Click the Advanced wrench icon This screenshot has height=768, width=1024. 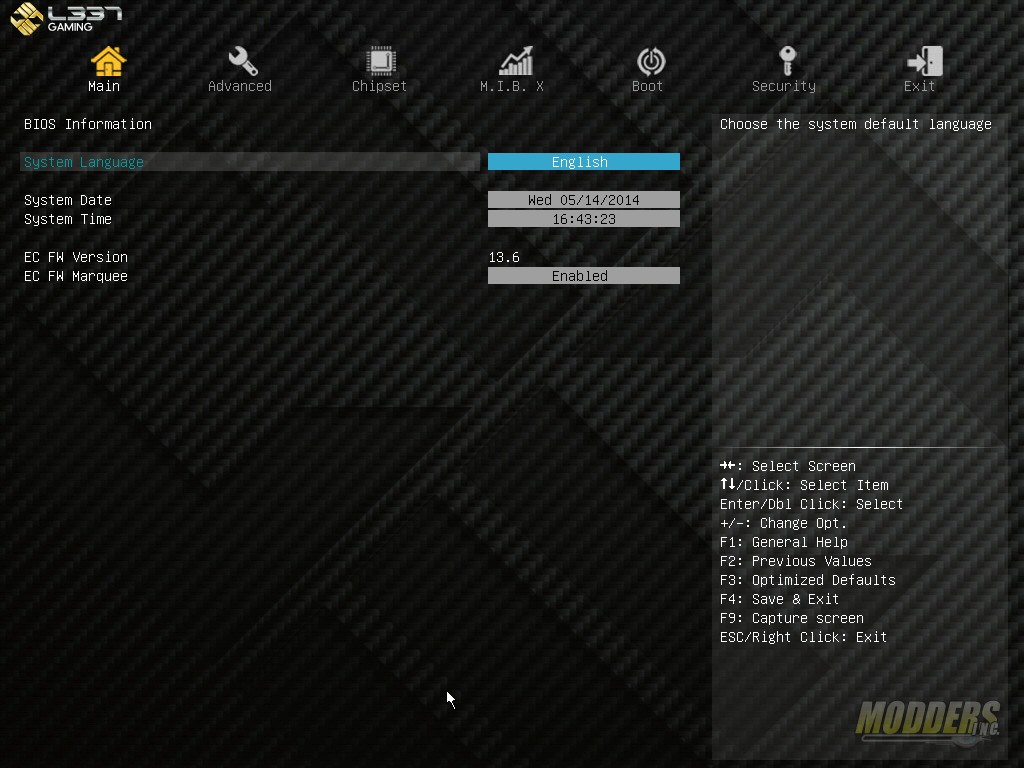242,61
